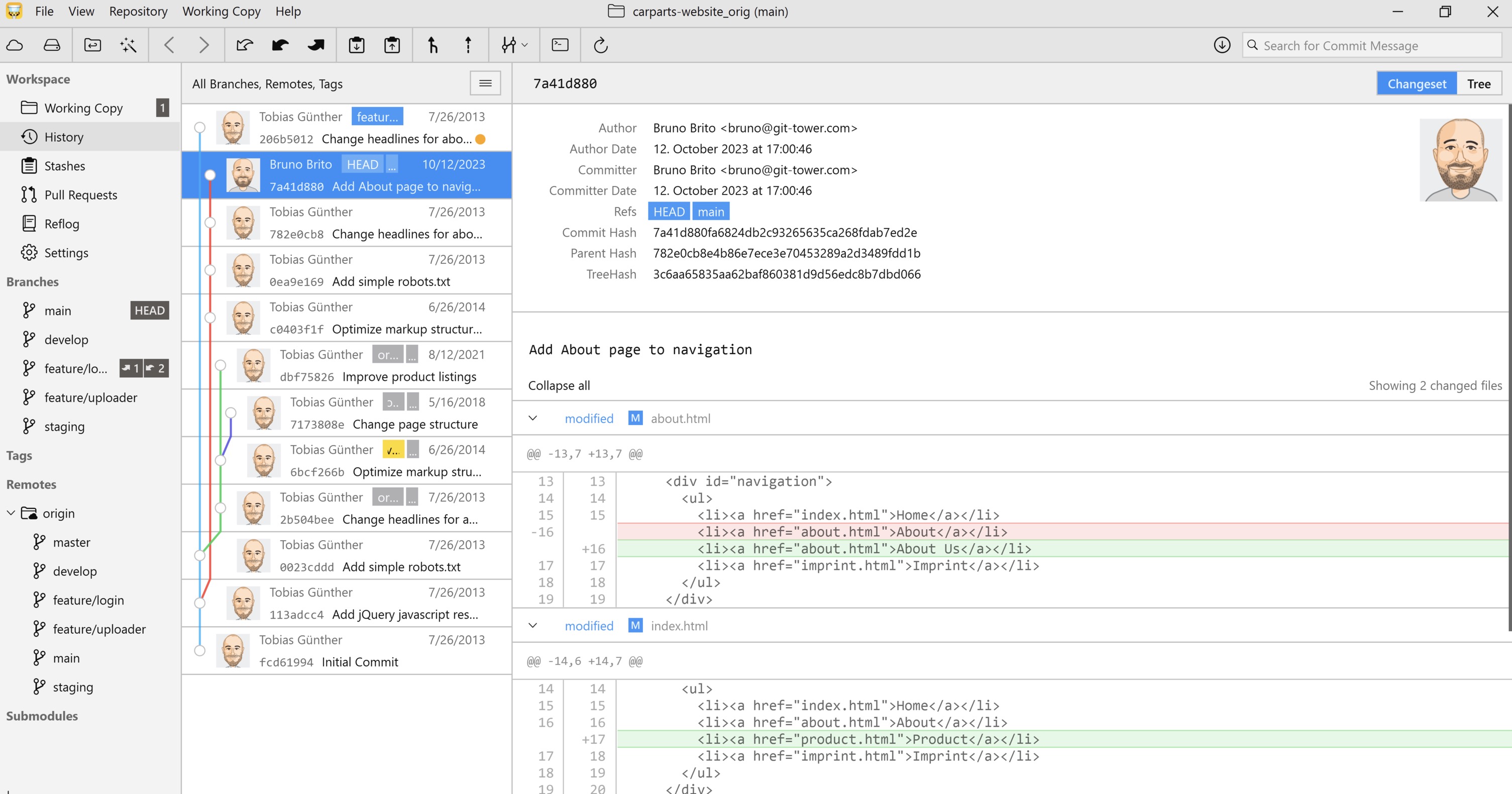Click the navigate back arrow icon

[x=169, y=45]
